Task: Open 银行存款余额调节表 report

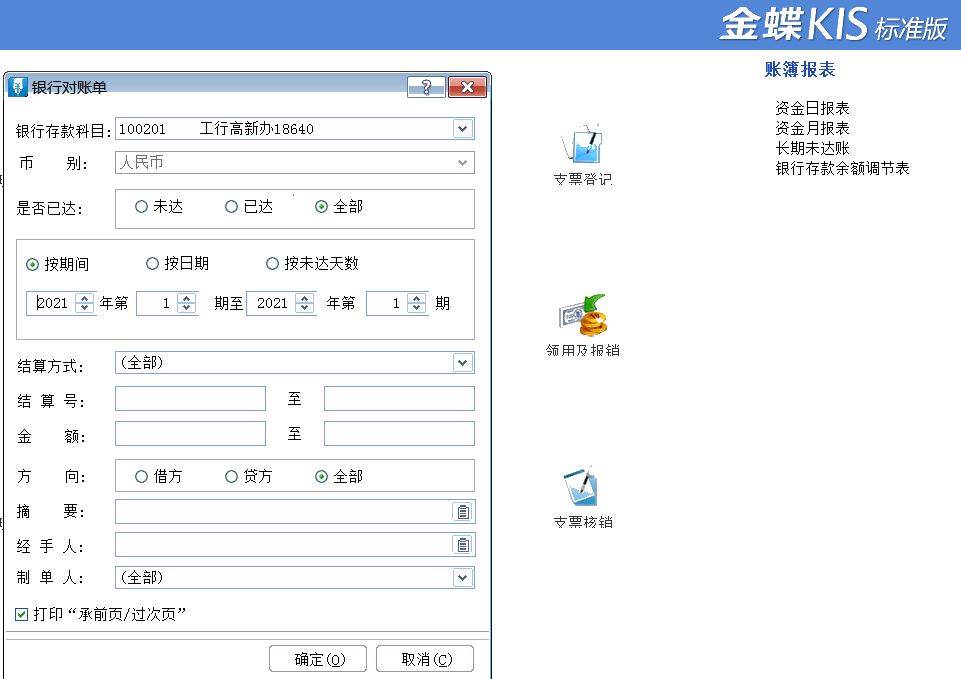Action: [842, 168]
